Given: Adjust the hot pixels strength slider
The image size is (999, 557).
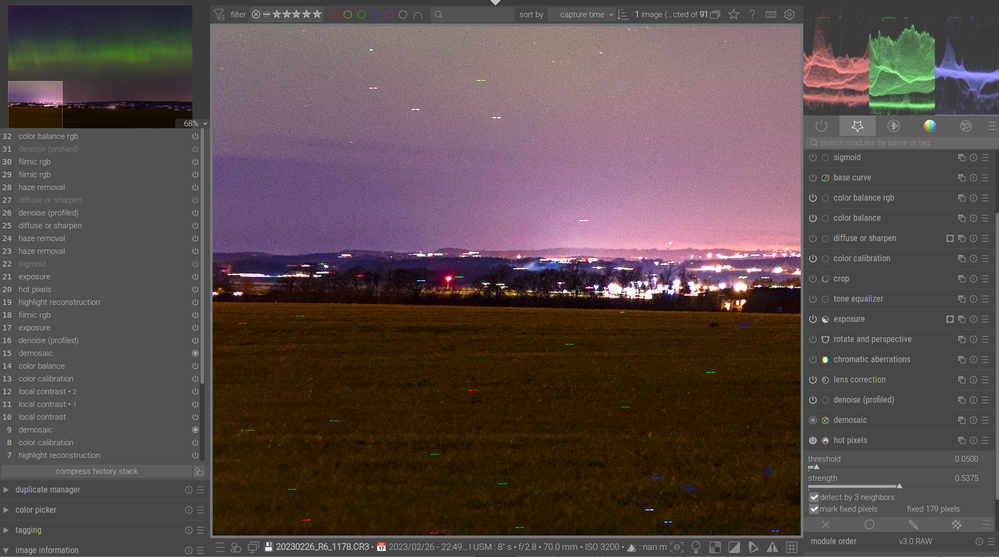Looking at the screenshot, I should point(899,486).
